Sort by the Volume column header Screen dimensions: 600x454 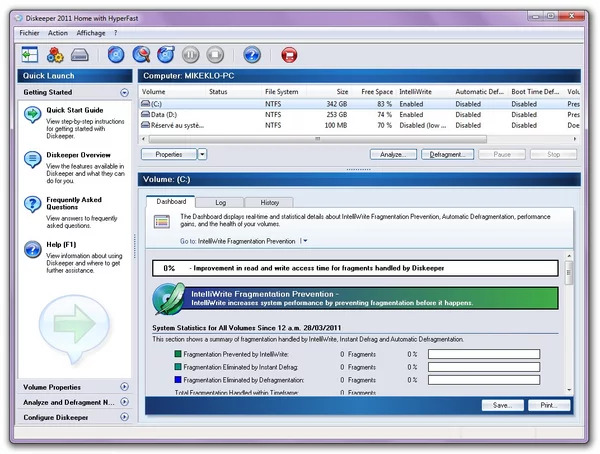point(153,92)
